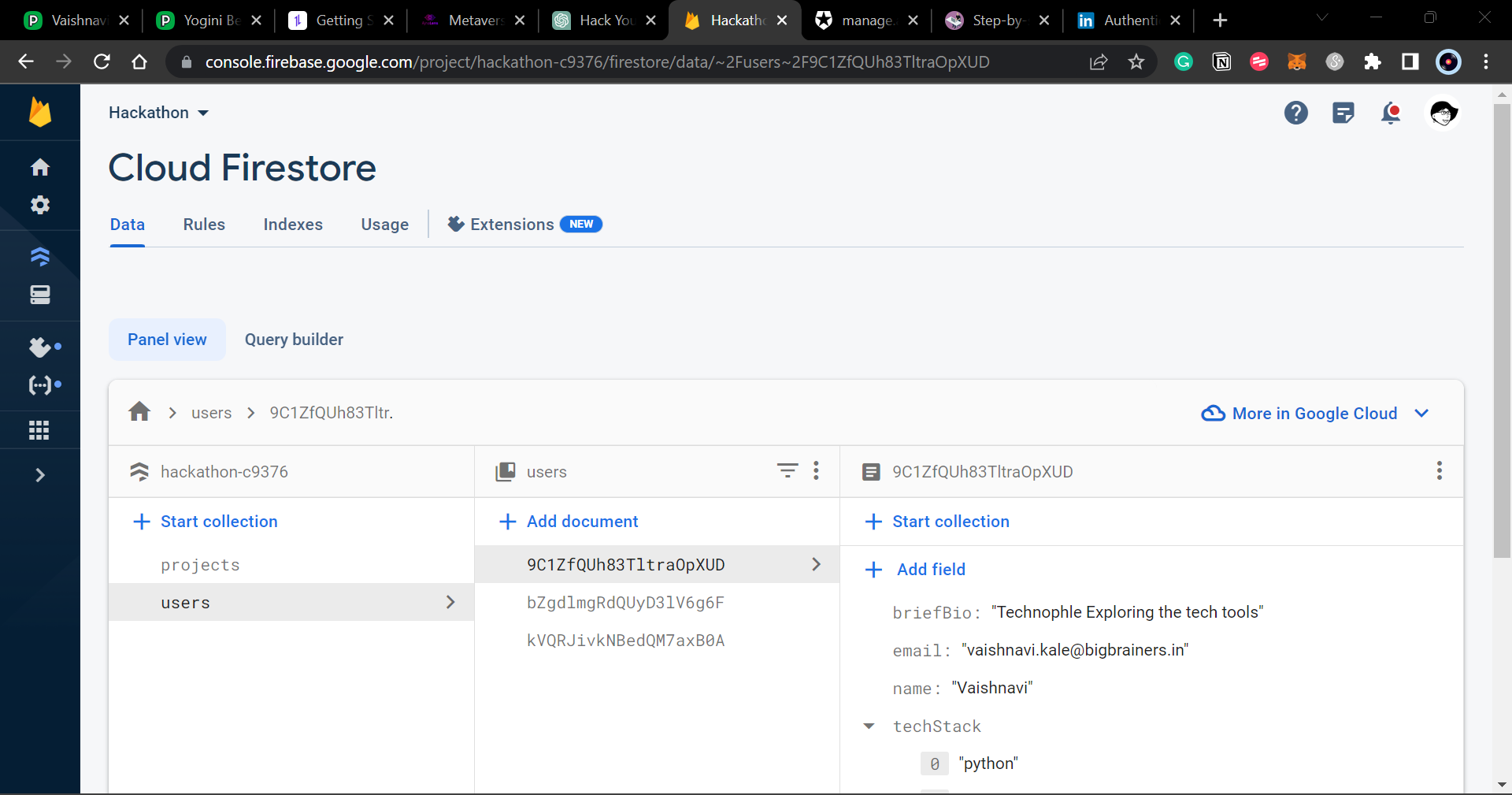Viewport: 1512px width, 795px height.
Task: Open project settings gear icon
Action: (x=40, y=205)
